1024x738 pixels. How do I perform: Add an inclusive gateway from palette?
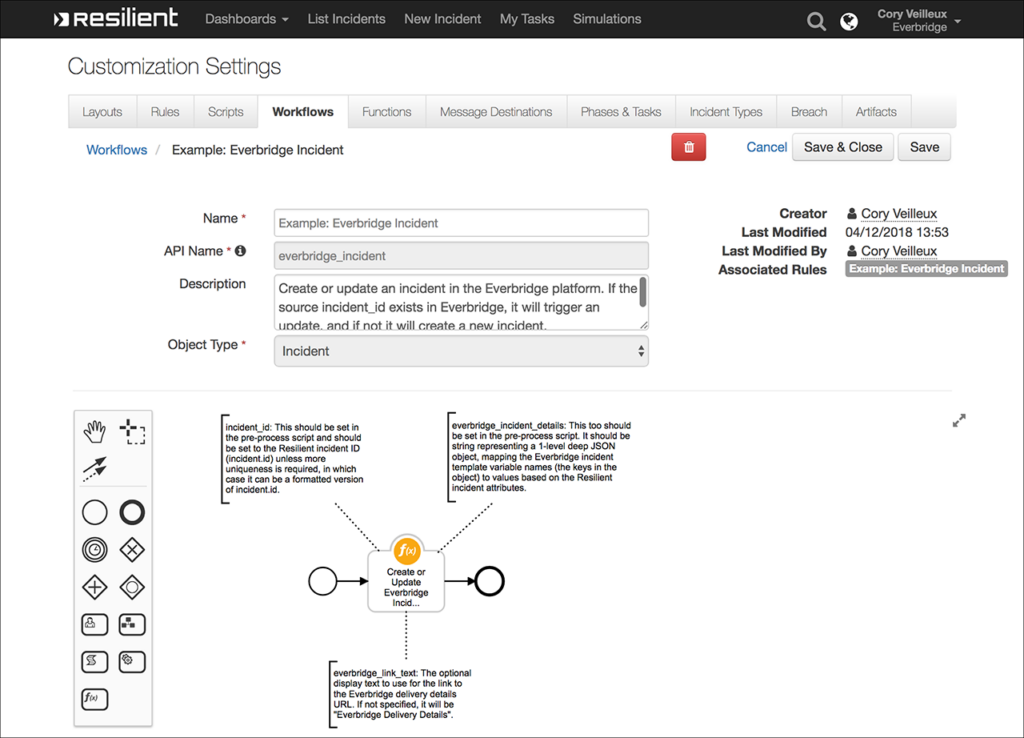point(132,587)
